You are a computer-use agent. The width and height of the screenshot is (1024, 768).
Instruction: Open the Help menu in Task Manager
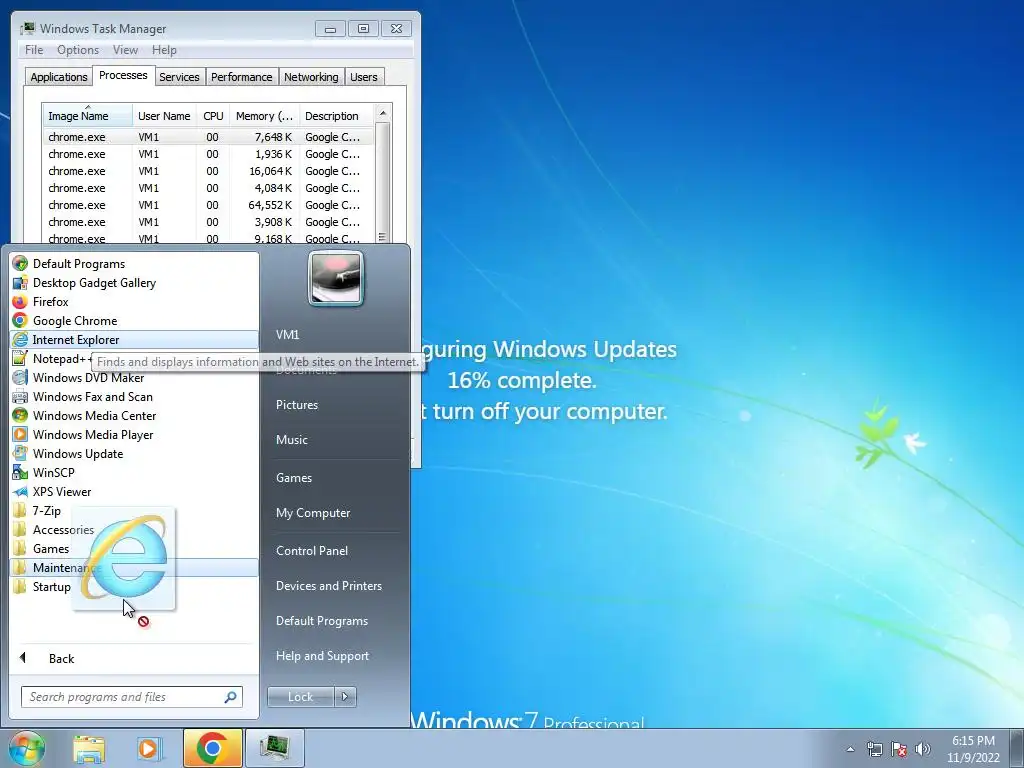pyautogui.click(x=164, y=50)
